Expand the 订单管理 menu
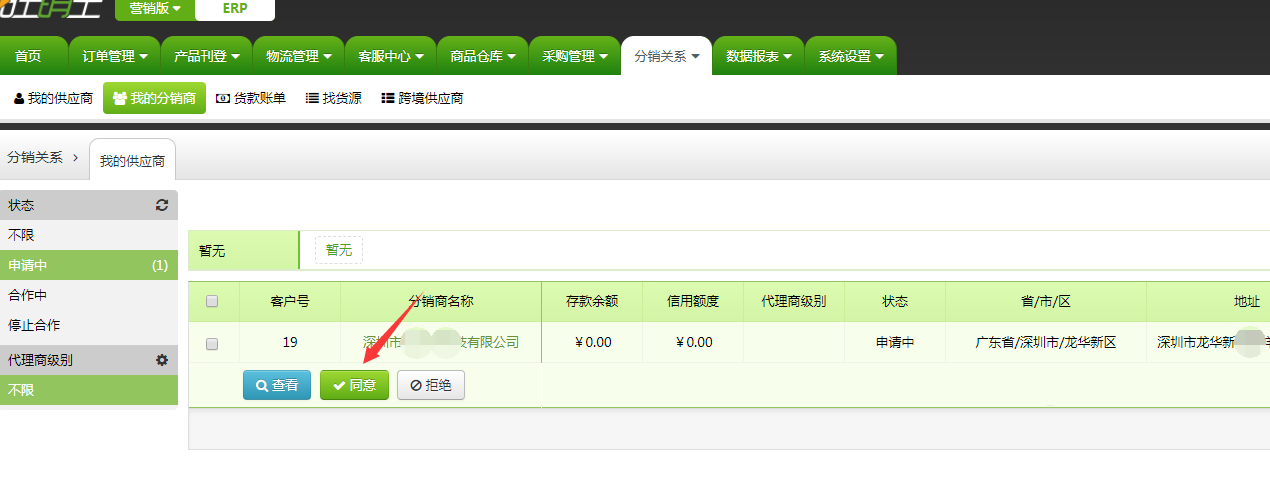Screen dimensions: 1270x485 (x=115, y=56)
